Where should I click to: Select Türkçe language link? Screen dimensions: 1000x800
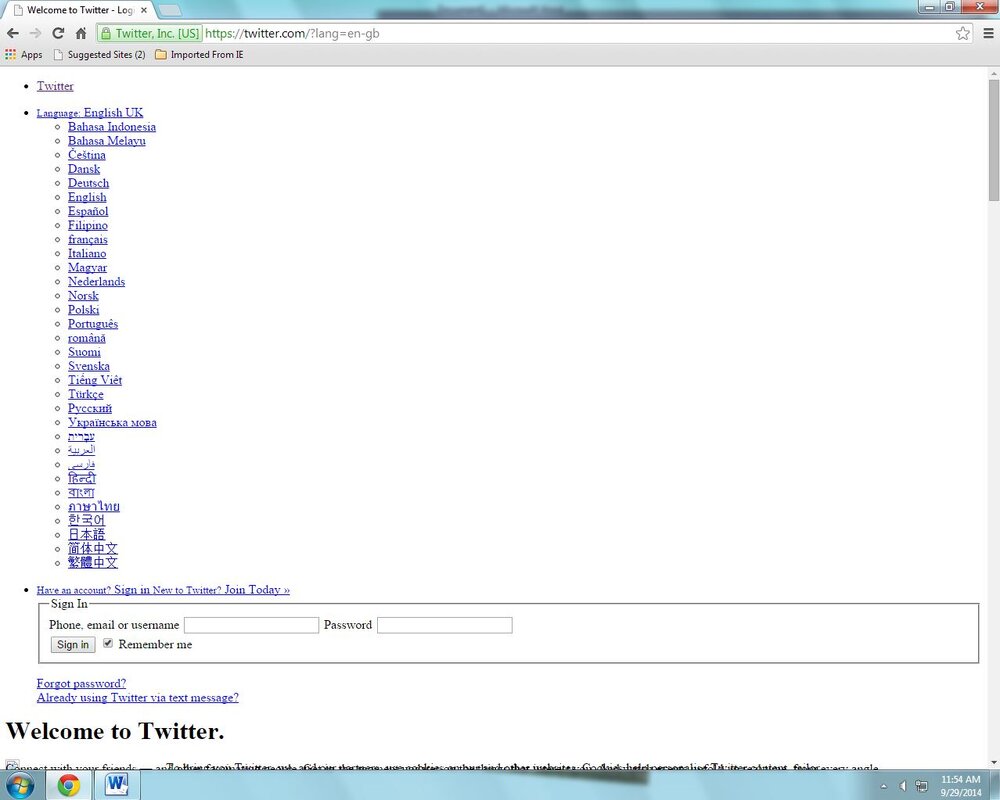click(85, 394)
